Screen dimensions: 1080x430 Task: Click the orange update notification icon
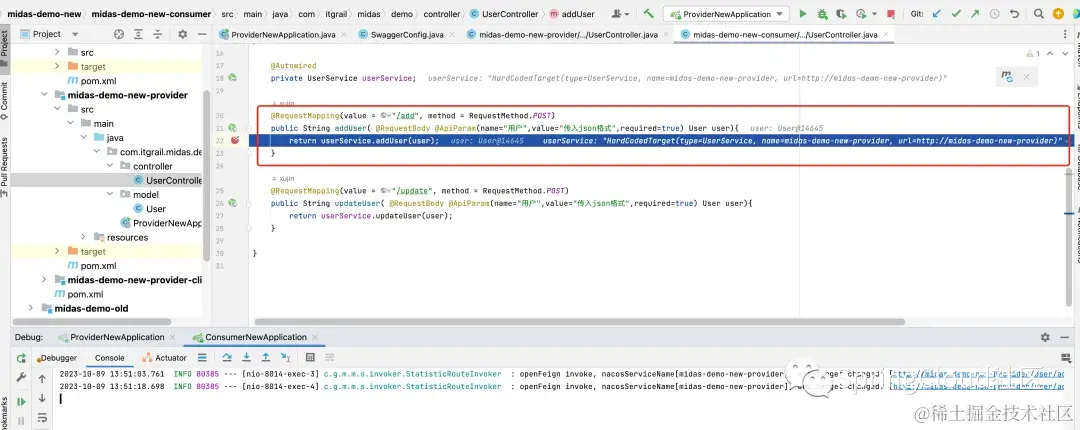coord(1059,14)
